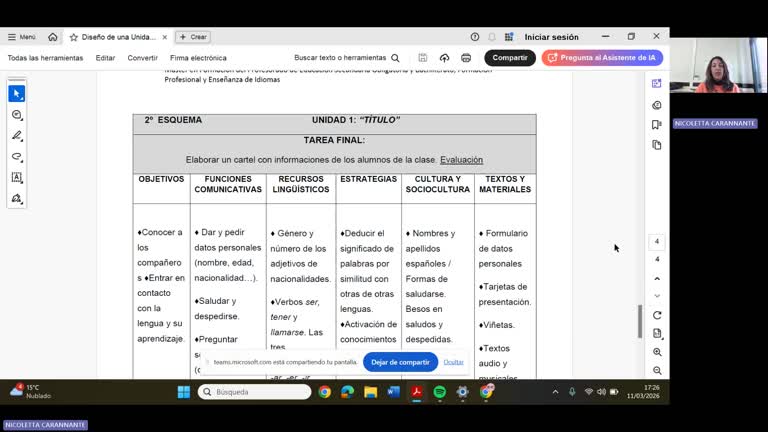Click the OBJETIVOS column header

[161, 179]
